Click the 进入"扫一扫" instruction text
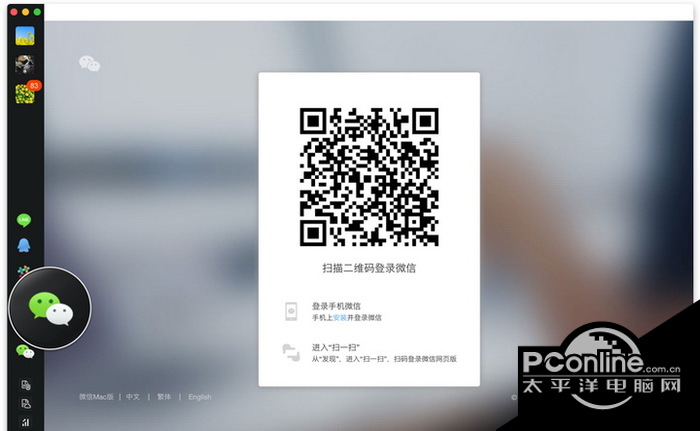The width and height of the screenshot is (700, 431). (336, 347)
